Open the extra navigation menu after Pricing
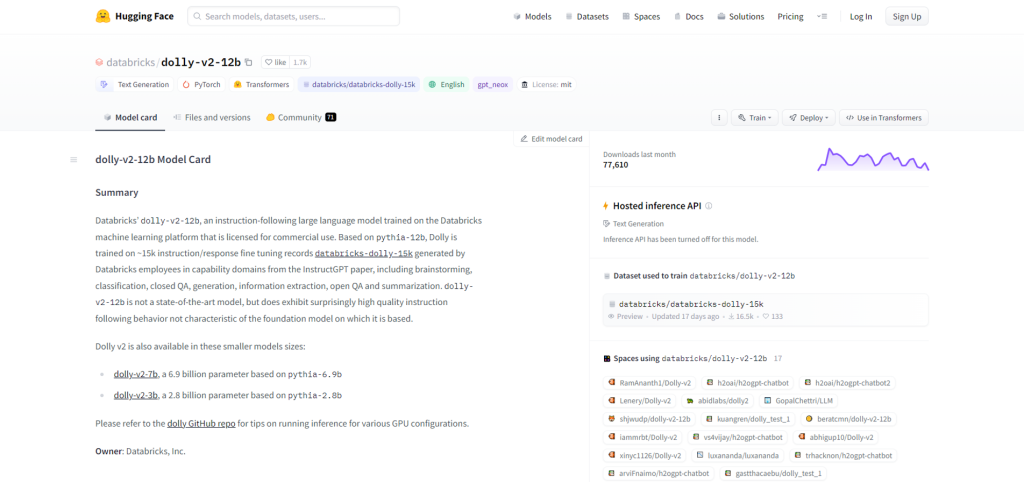 822,16
